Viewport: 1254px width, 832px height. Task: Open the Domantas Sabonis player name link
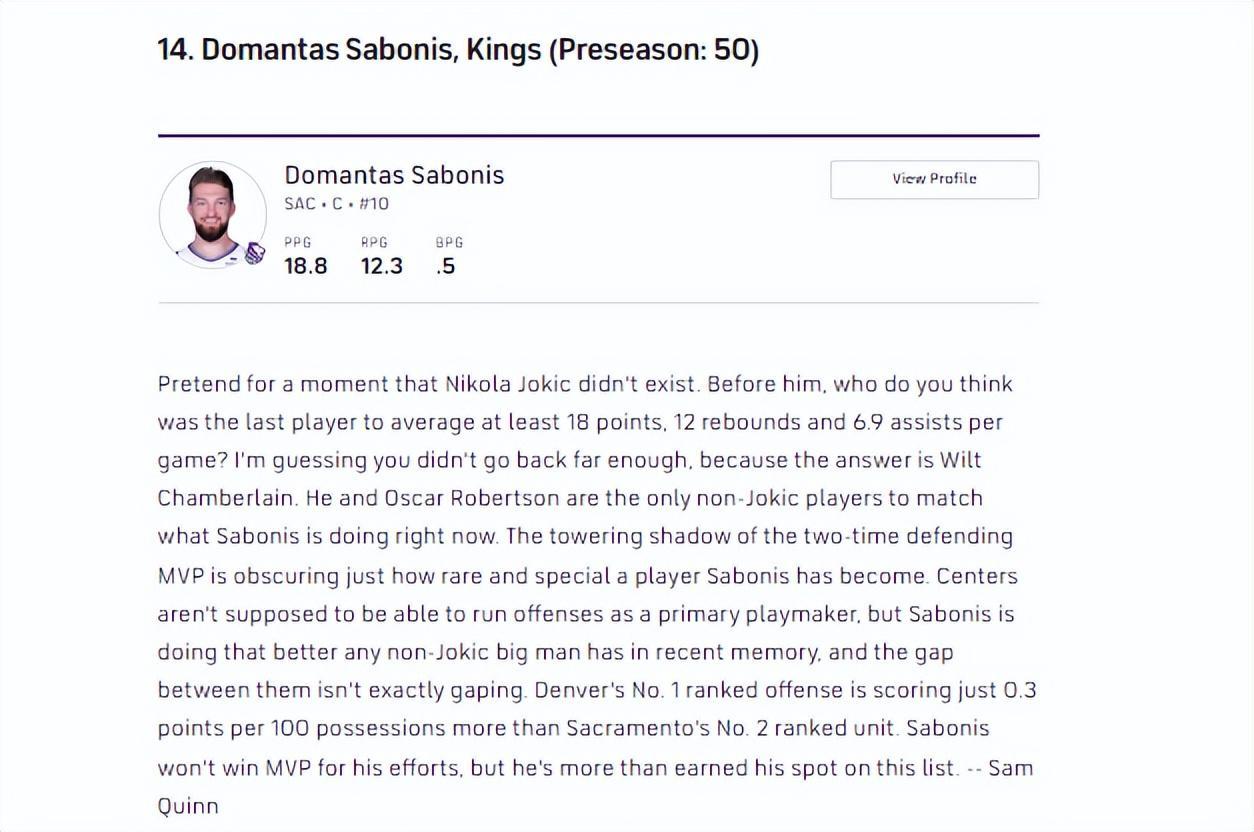pos(394,175)
